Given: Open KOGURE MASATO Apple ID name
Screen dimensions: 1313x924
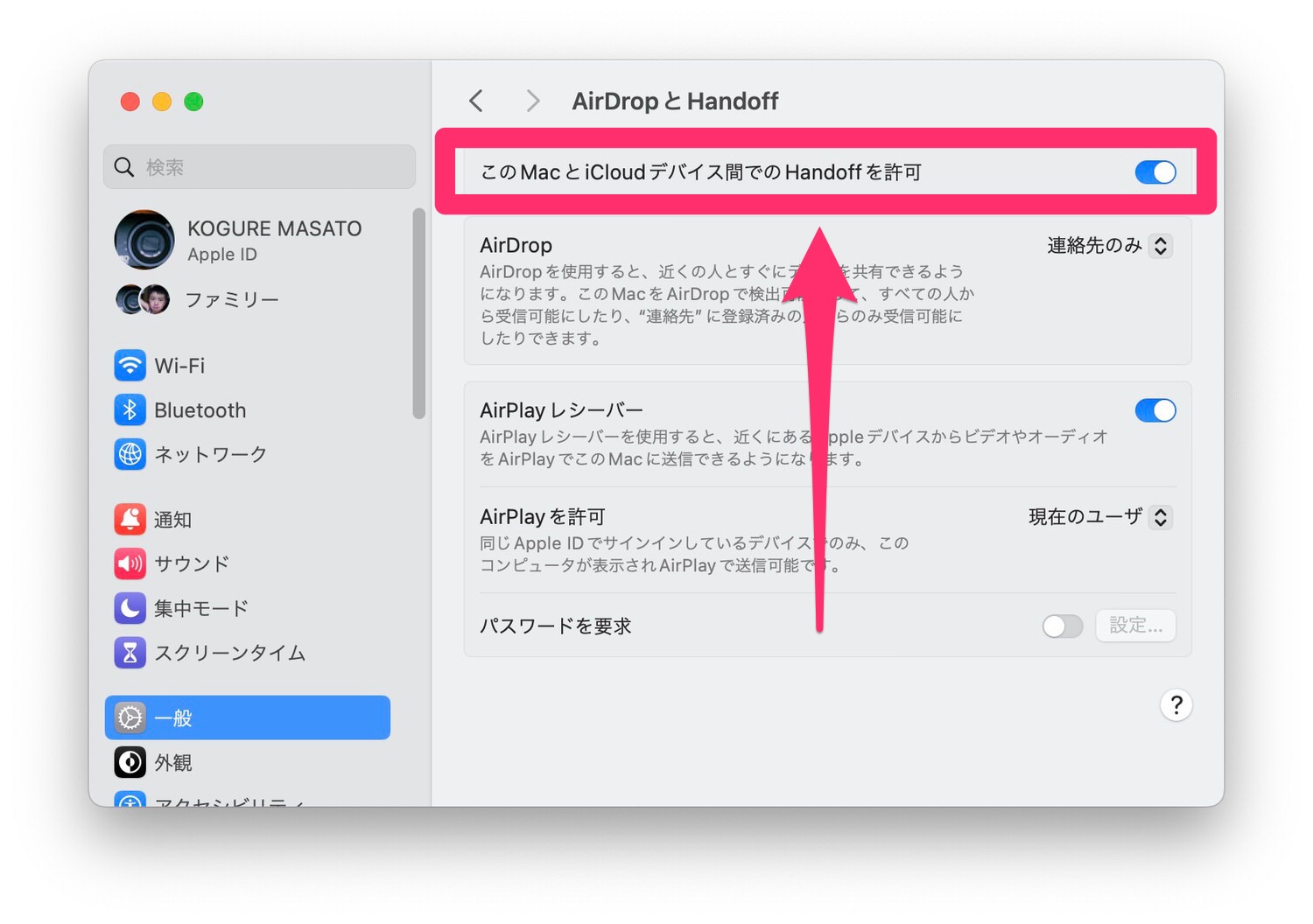Looking at the screenshot, I should [274, 228].
